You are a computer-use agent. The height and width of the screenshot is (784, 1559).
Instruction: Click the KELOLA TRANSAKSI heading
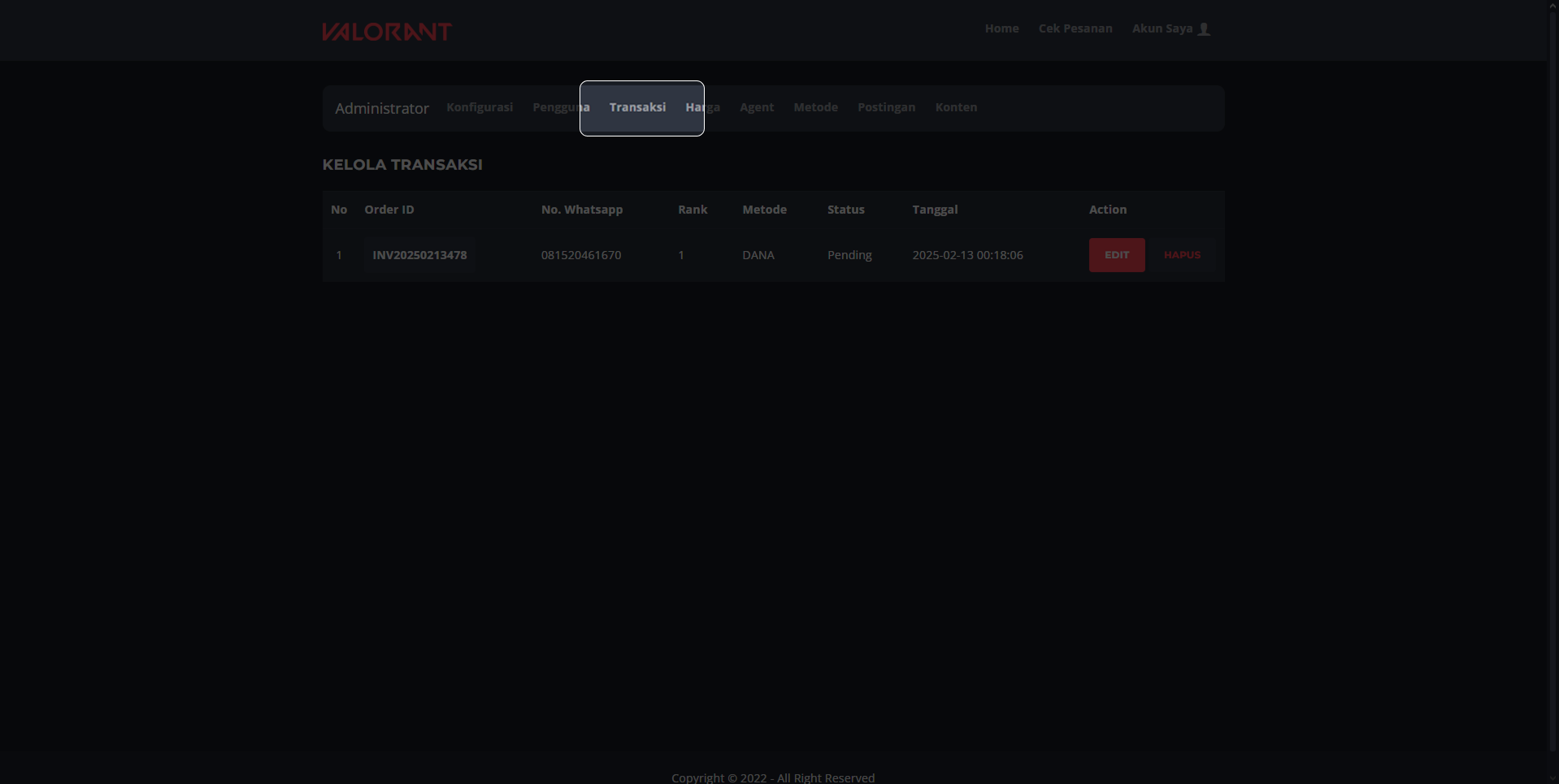pos(402,165)
